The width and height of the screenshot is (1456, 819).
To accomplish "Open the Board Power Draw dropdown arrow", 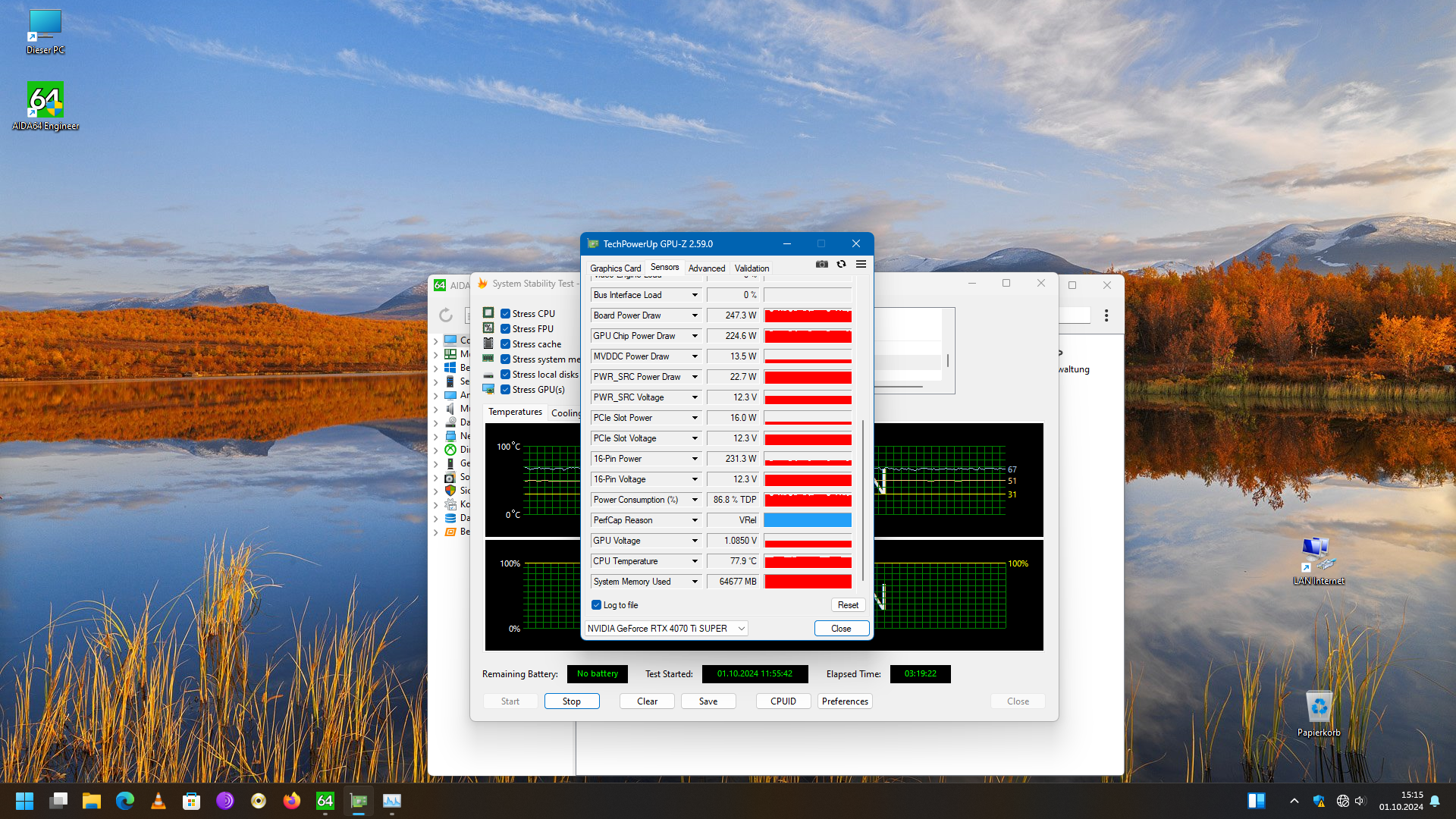I will [x=695, y=315].
